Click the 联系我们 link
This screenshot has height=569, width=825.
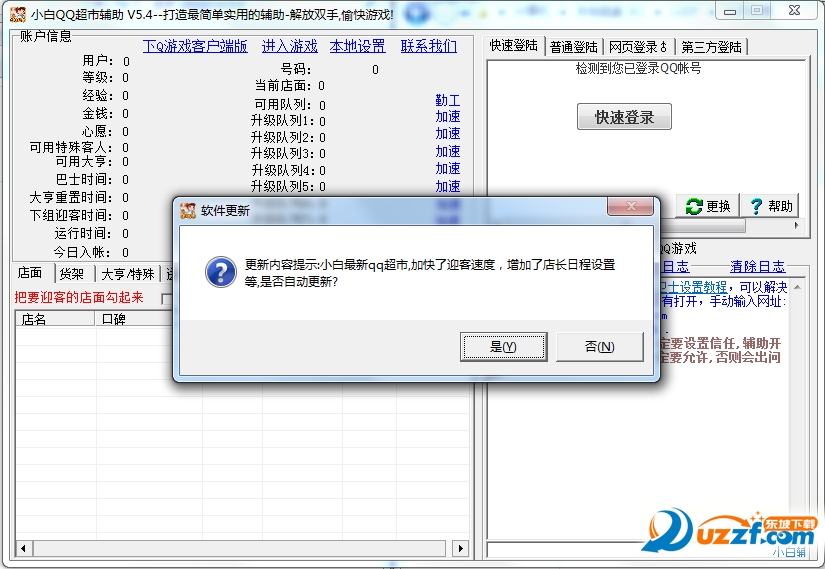pyautogui.click(x=429, y=46)
